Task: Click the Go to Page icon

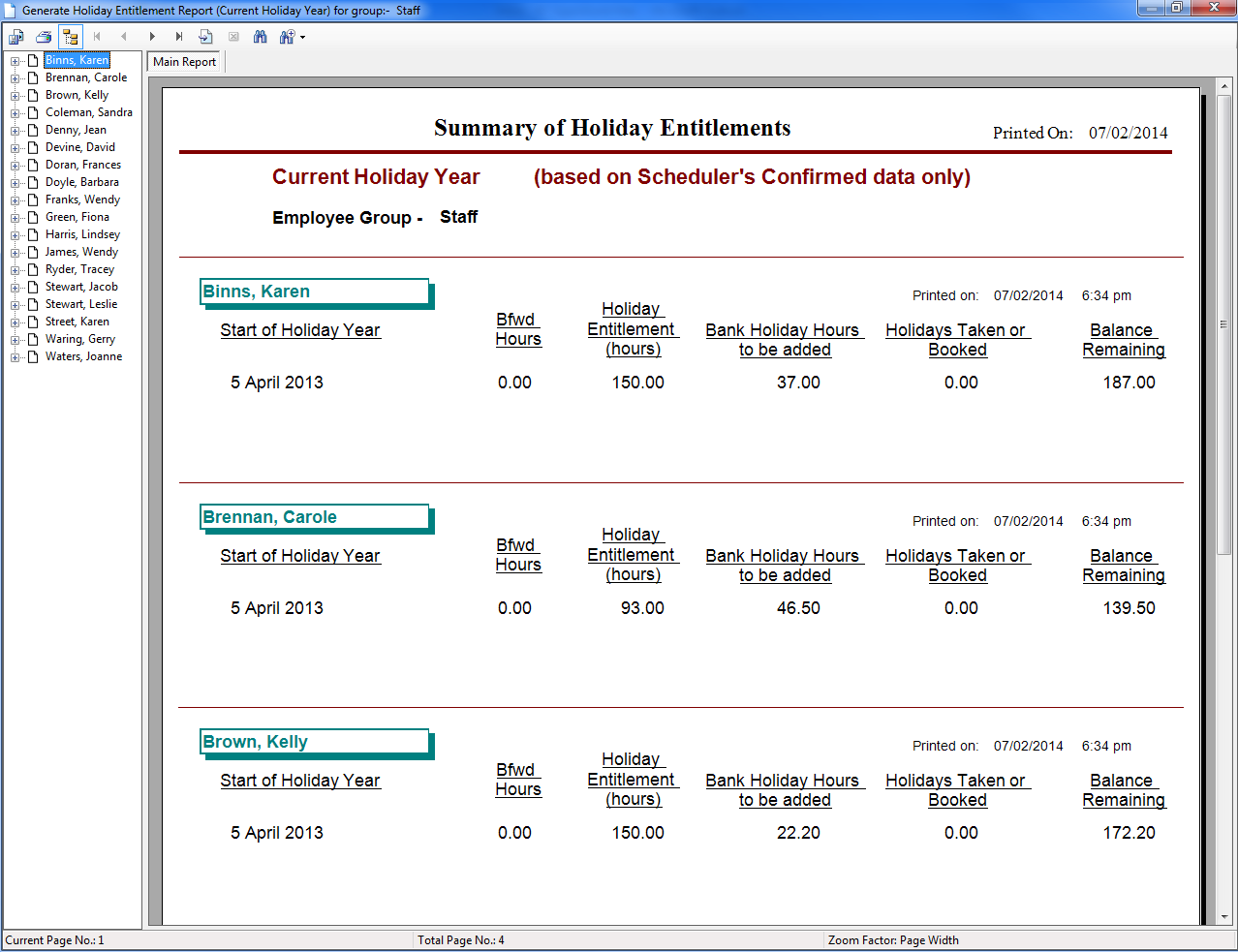Action: click(x=205, y=37)
